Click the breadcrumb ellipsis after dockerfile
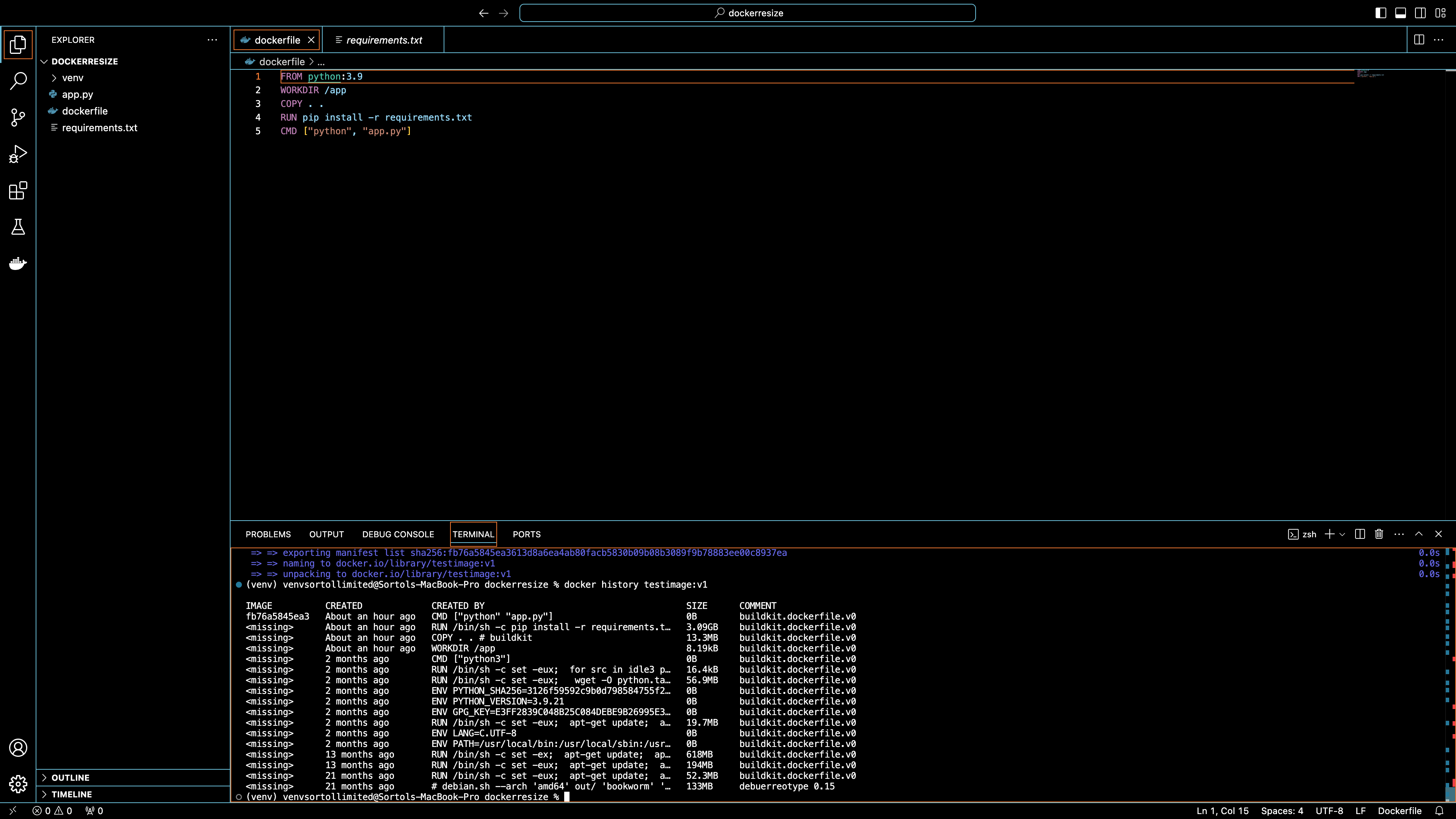Screen dimensions: 1456x819 321,61
